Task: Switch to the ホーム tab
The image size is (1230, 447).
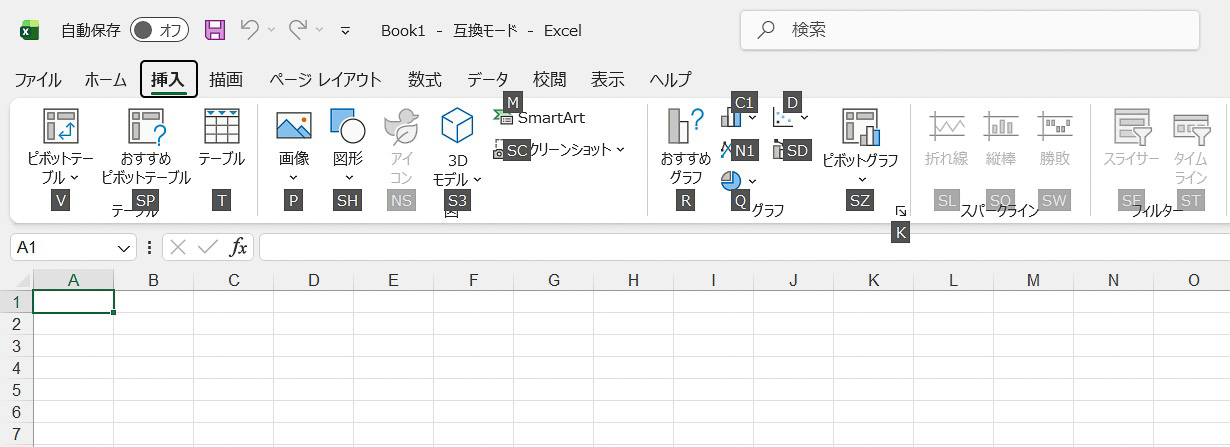Action: coord(106,80)
